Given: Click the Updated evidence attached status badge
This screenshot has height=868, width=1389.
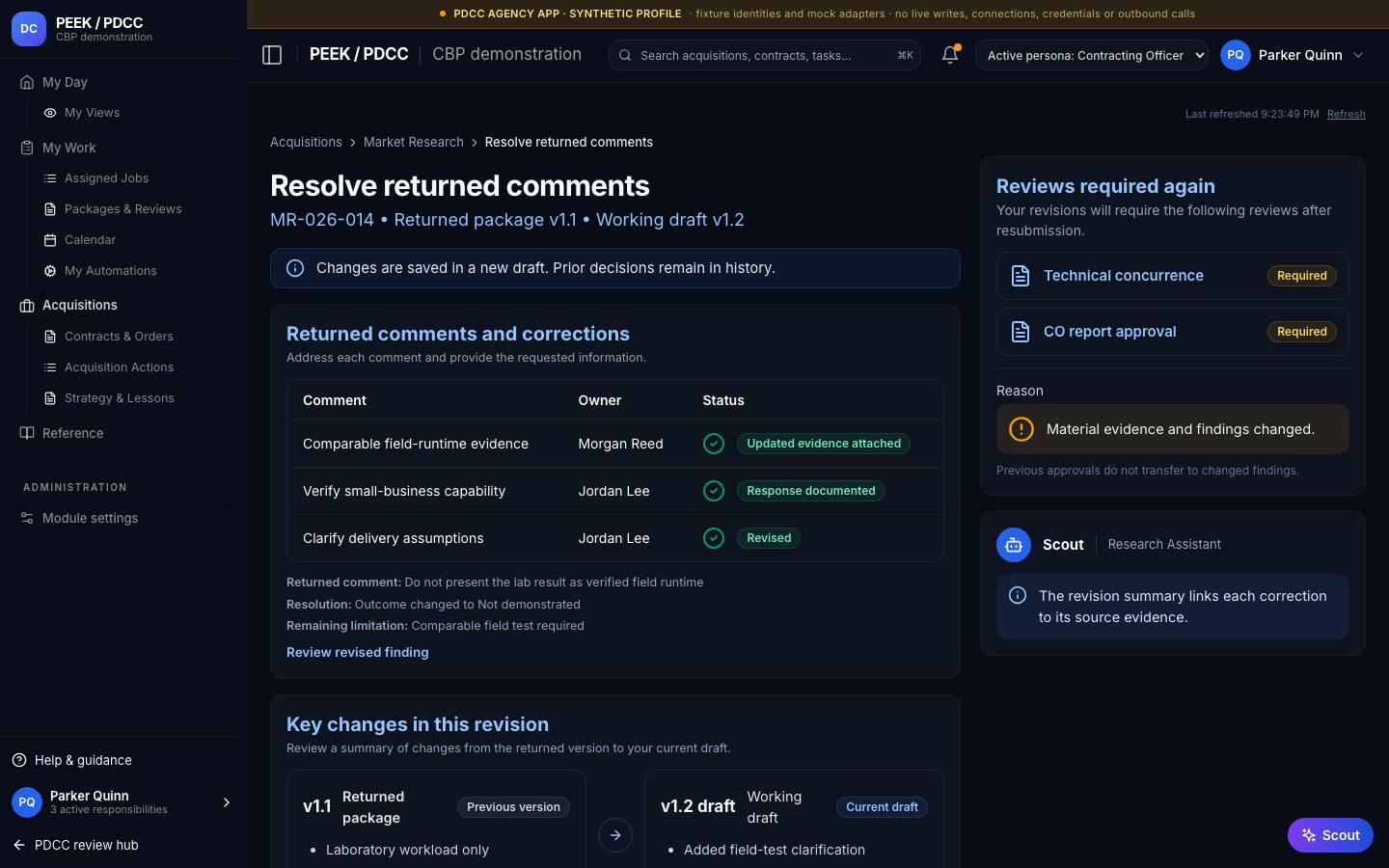Looking at the screenshot, I should pos(824,444).
